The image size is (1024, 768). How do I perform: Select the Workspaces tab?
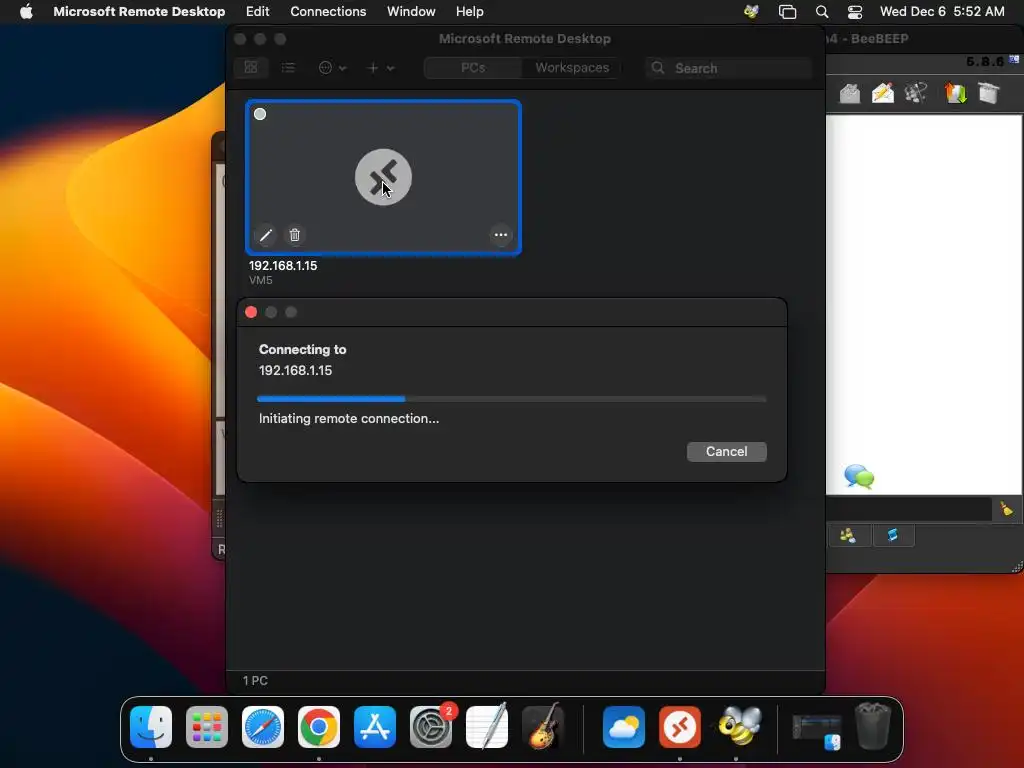tap(571, 68)
